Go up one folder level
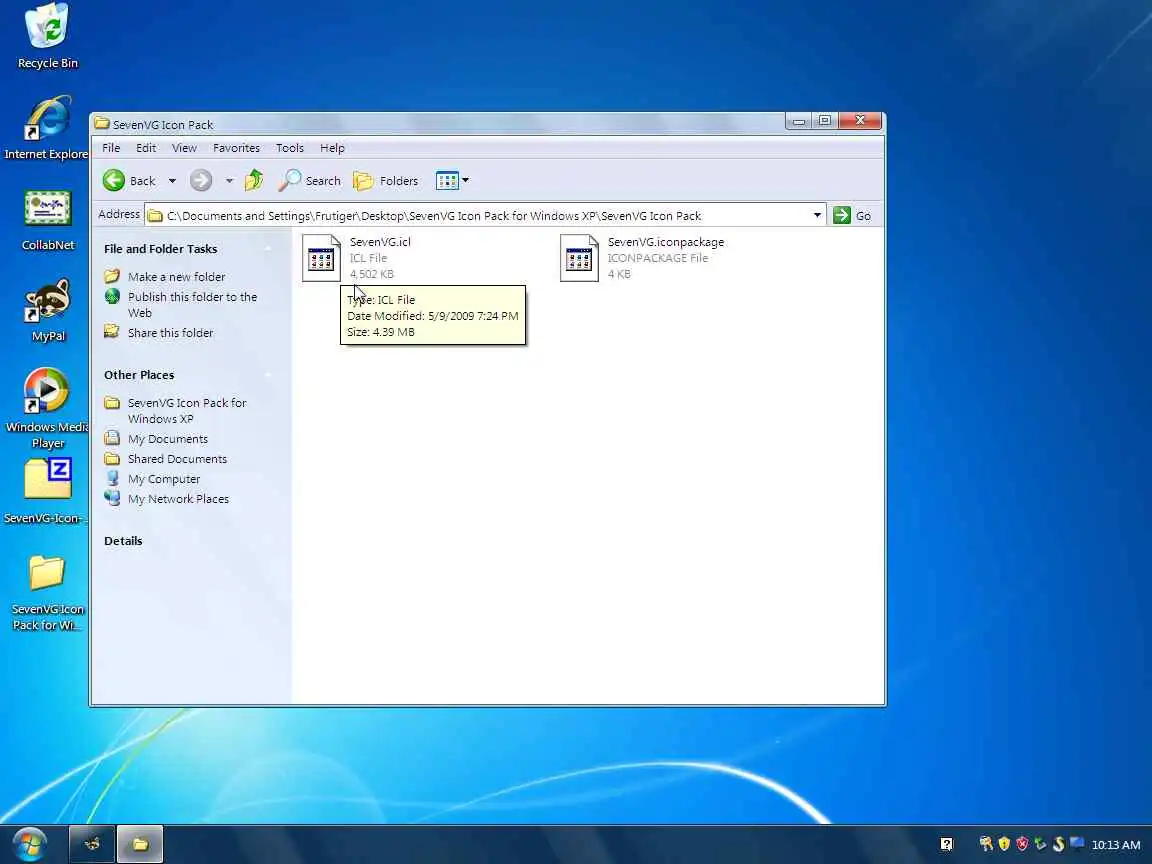 pos(254,180)
